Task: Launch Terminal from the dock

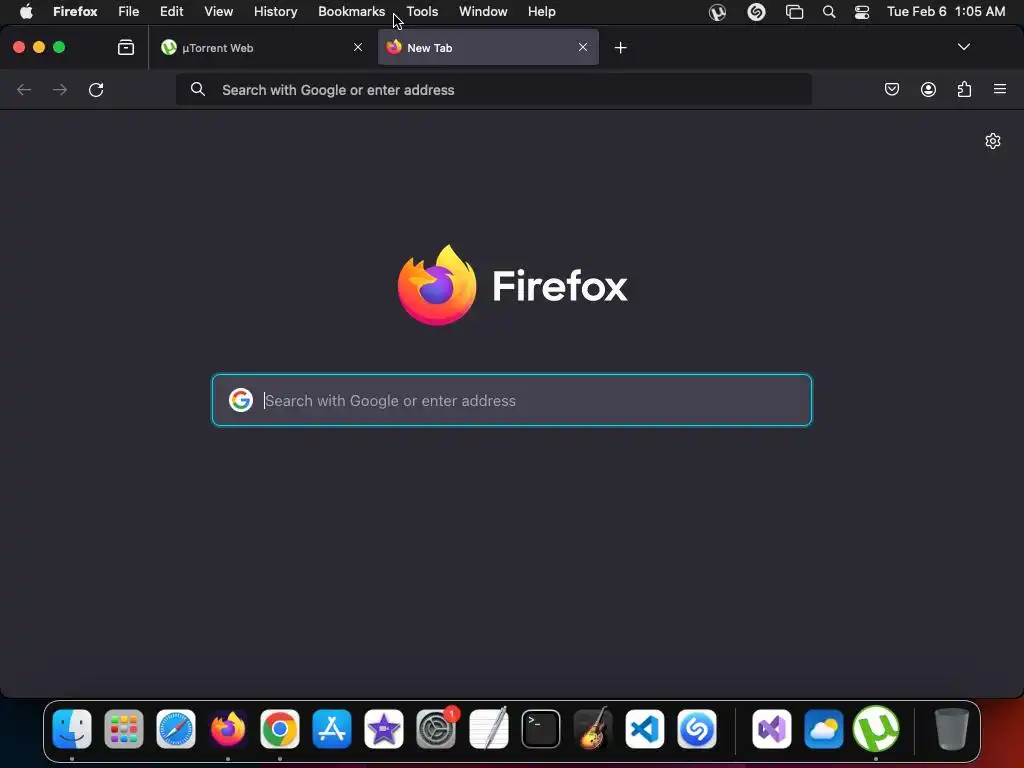Action: [x=541, y=729]
